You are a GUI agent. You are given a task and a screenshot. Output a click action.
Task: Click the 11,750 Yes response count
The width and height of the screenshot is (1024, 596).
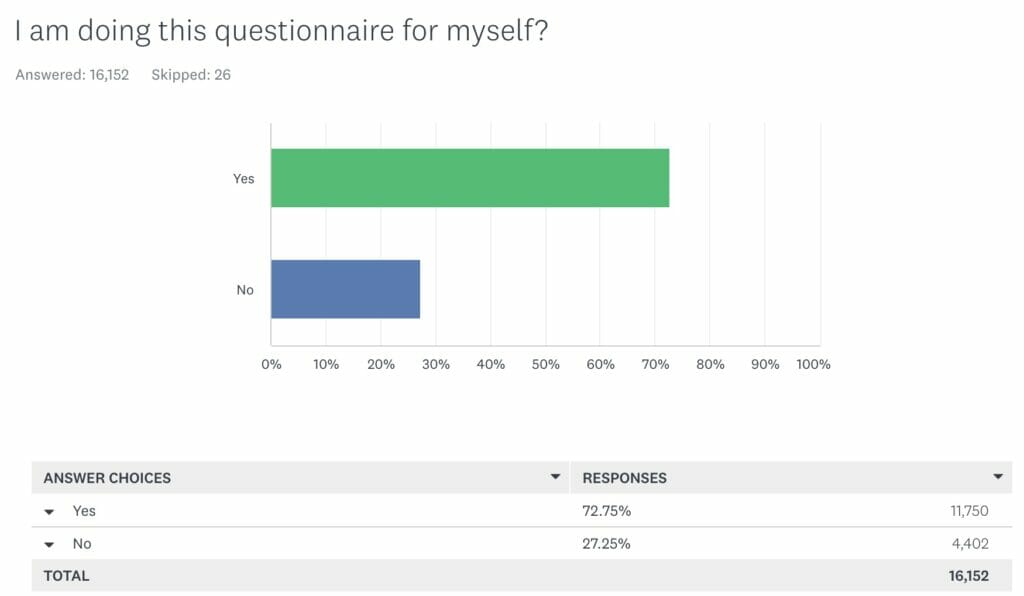tap(969, 511)
